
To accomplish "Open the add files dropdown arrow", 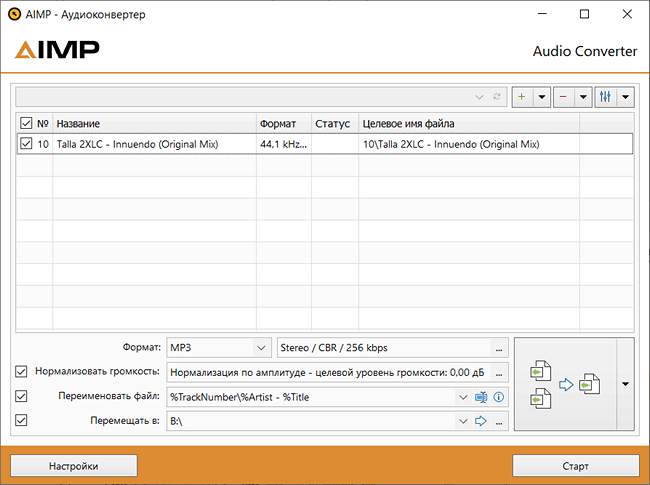I will point(541,97).
